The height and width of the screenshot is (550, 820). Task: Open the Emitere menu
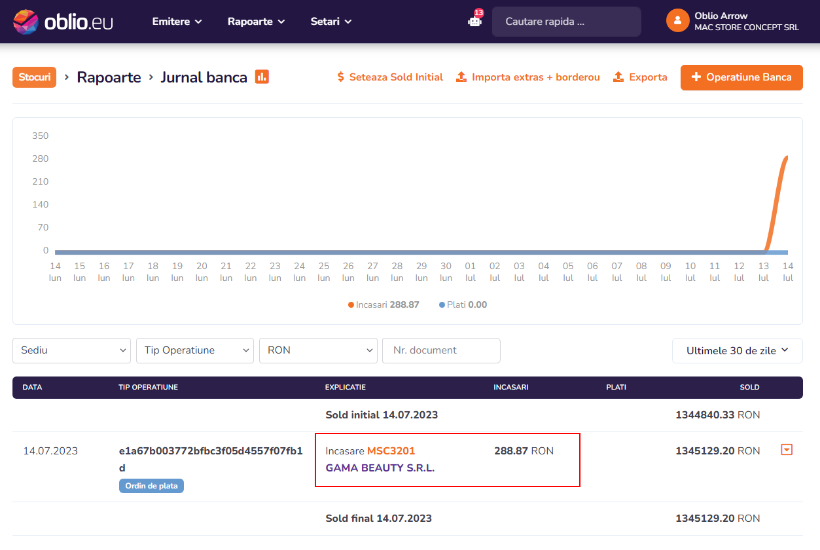point(177,21)
